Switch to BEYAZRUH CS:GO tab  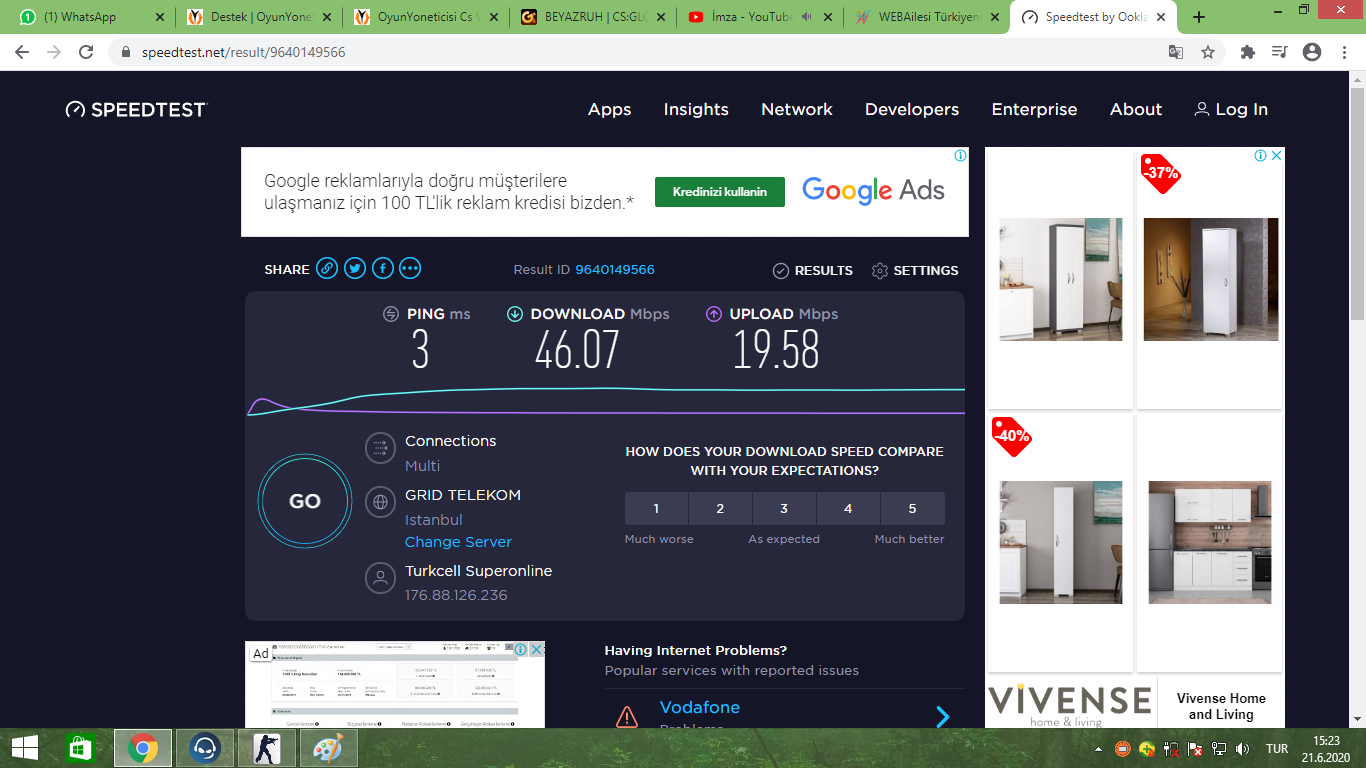pos(590,17)
